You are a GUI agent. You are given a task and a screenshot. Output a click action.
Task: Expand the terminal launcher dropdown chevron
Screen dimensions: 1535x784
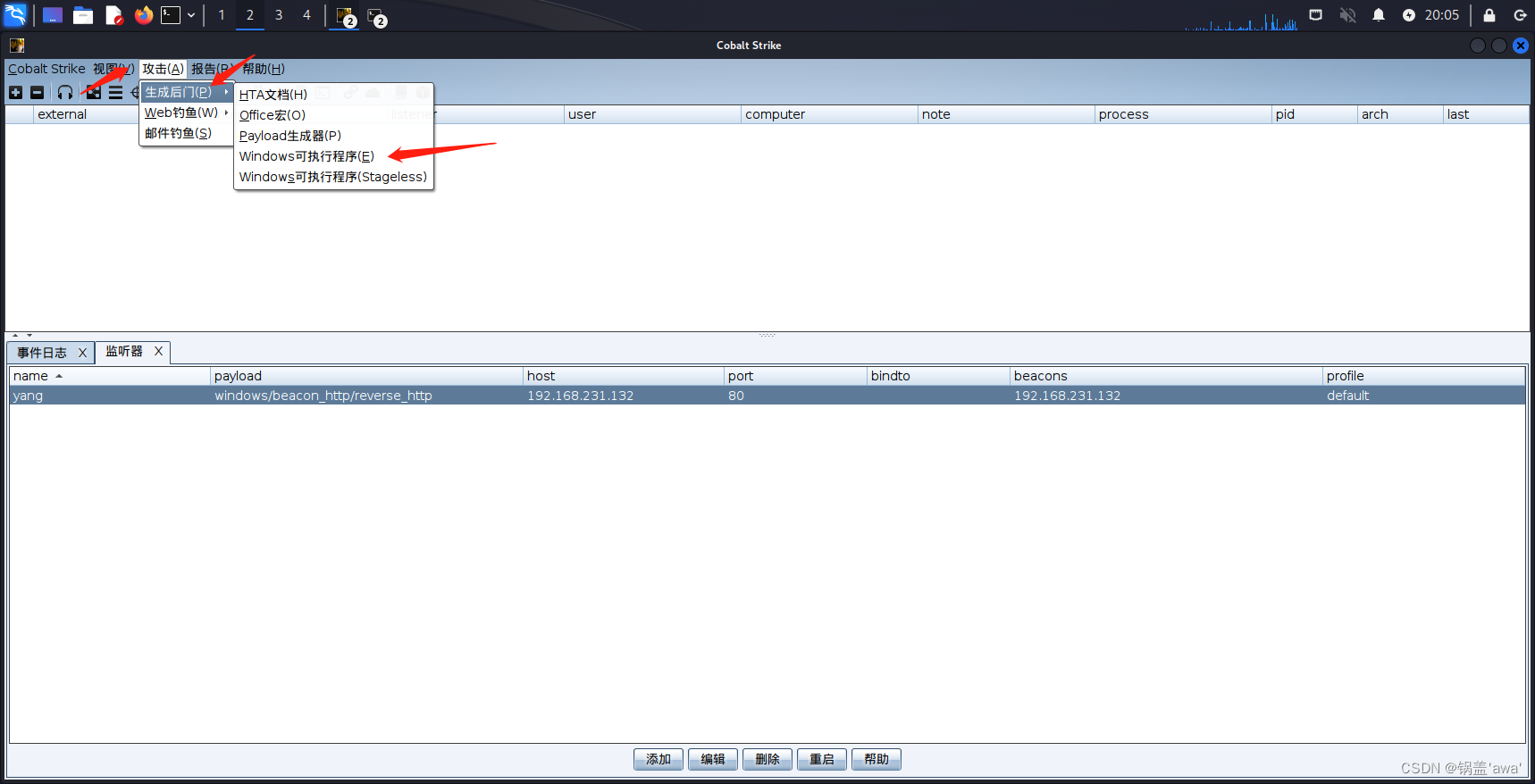[191, 15]
